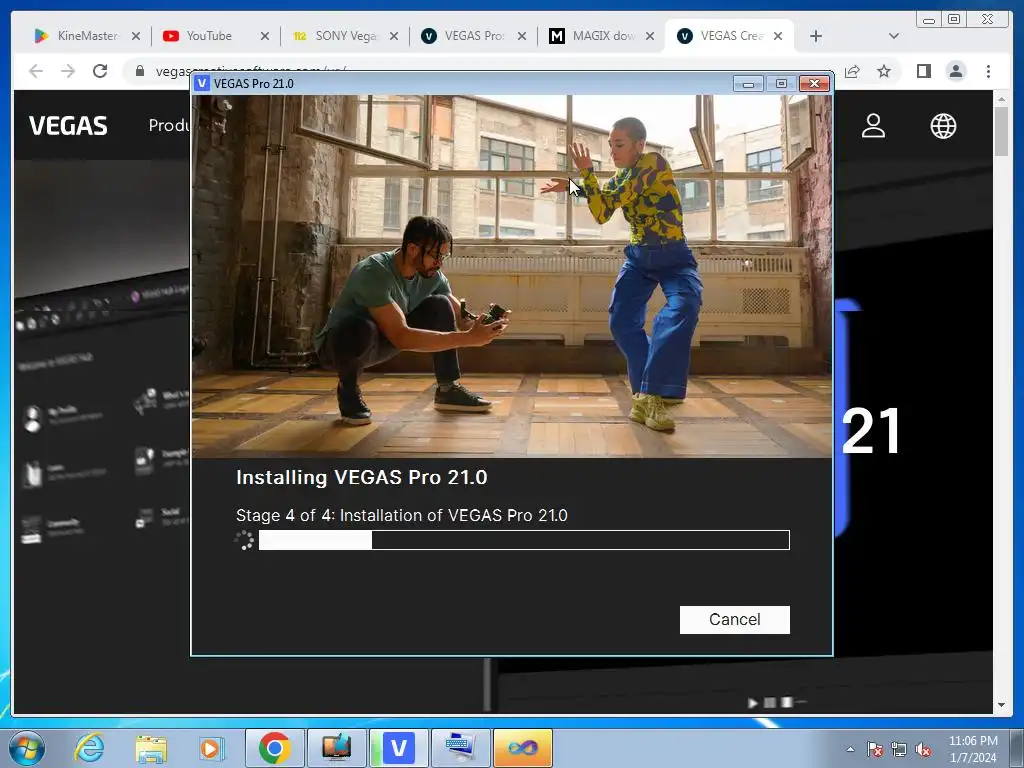Open a new browser tab
The image size is (1024, 768).
click(x=816, y=36)
